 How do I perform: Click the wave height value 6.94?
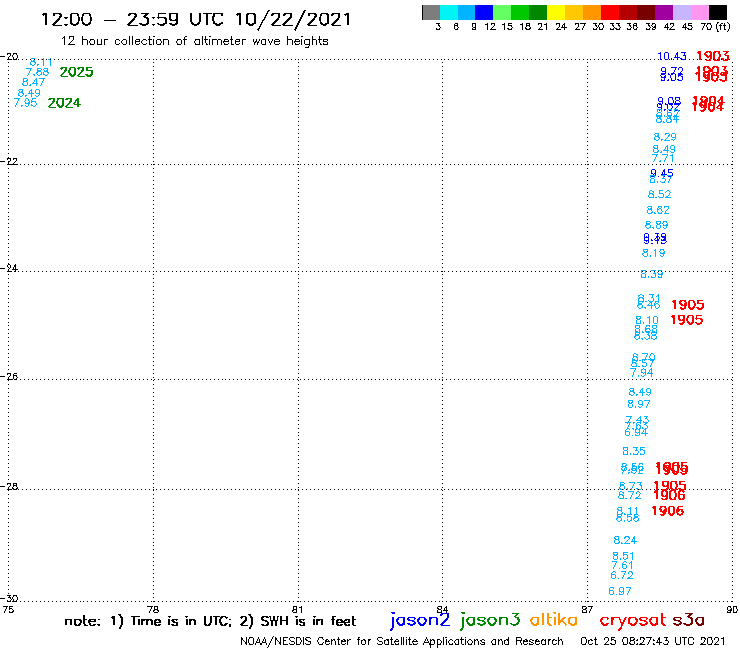click(636, 432)
